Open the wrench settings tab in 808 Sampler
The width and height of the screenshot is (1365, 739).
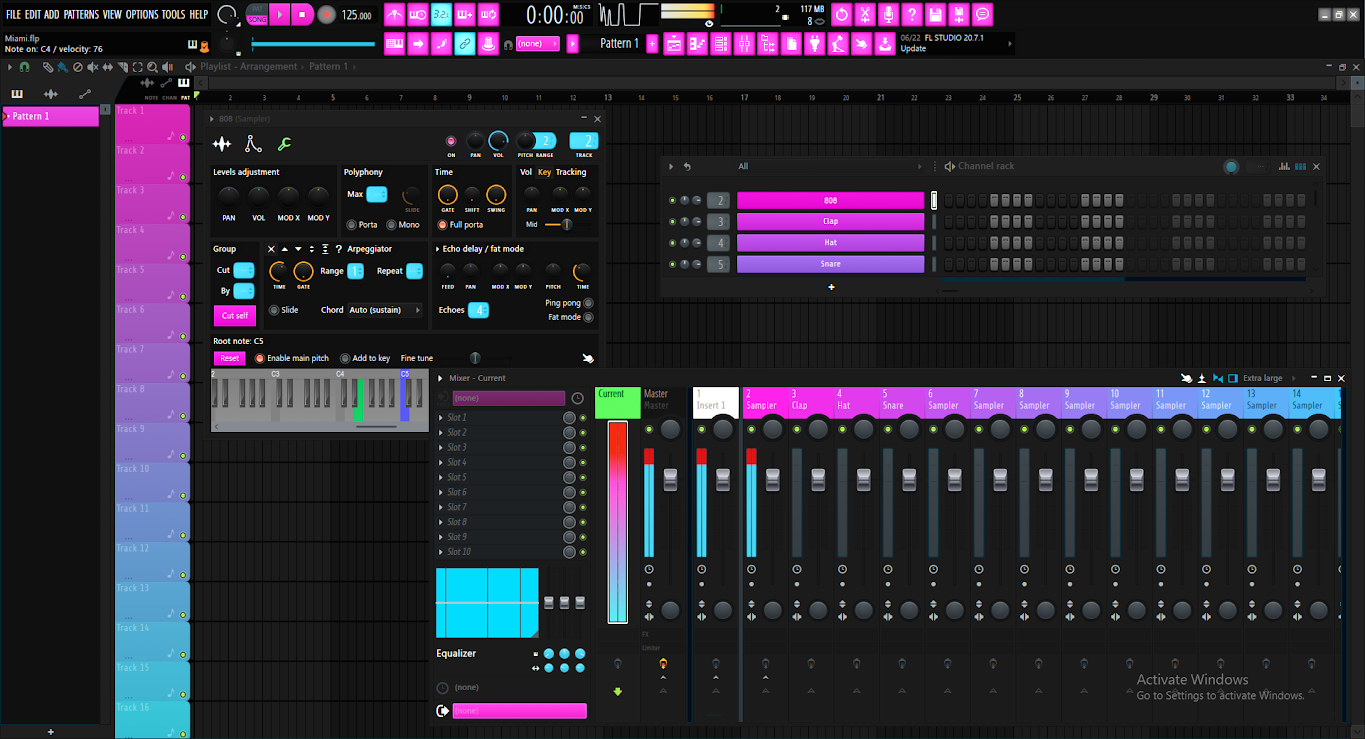(285, 144)
